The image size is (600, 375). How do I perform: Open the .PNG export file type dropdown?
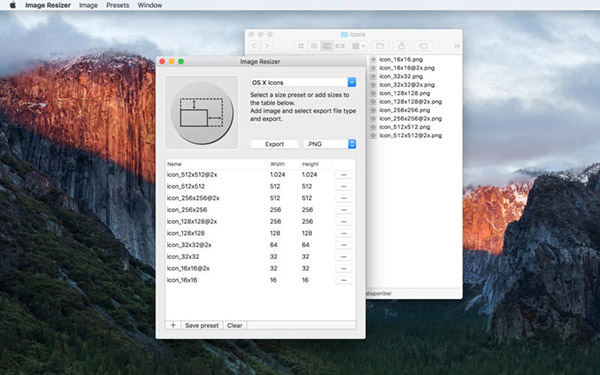click(x=329, y=144)
